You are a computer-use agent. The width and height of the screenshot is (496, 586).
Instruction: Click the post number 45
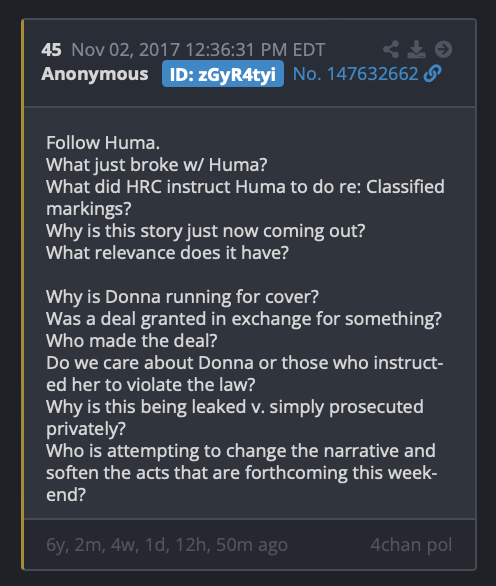(x=51, y=50)
